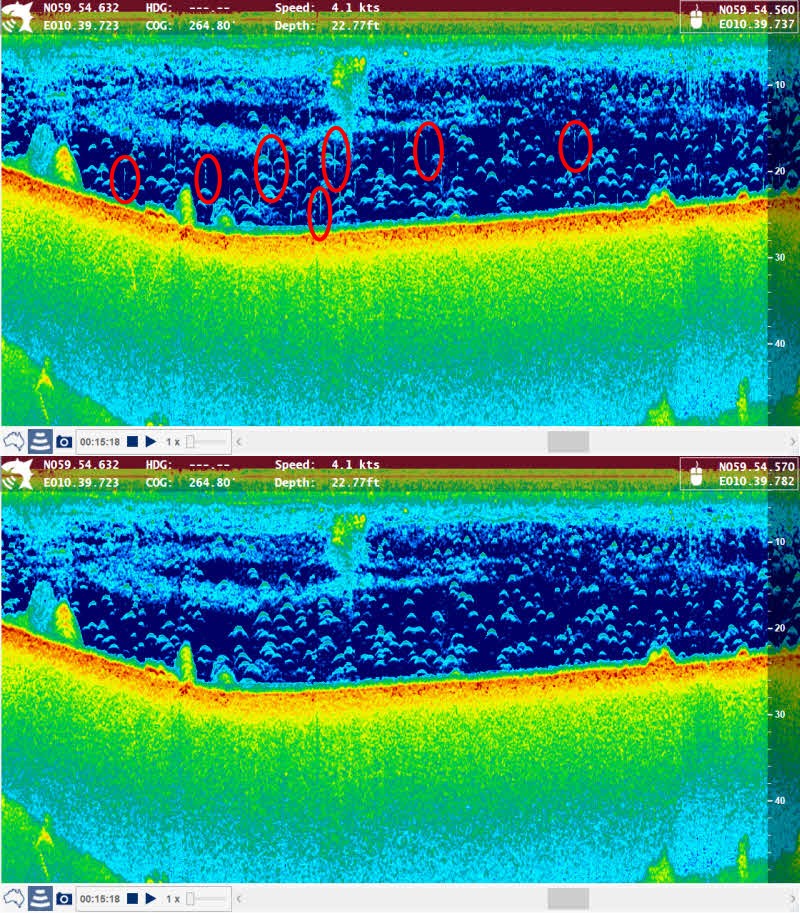Start playback in the lower sonar panel

tap(151, 898)
